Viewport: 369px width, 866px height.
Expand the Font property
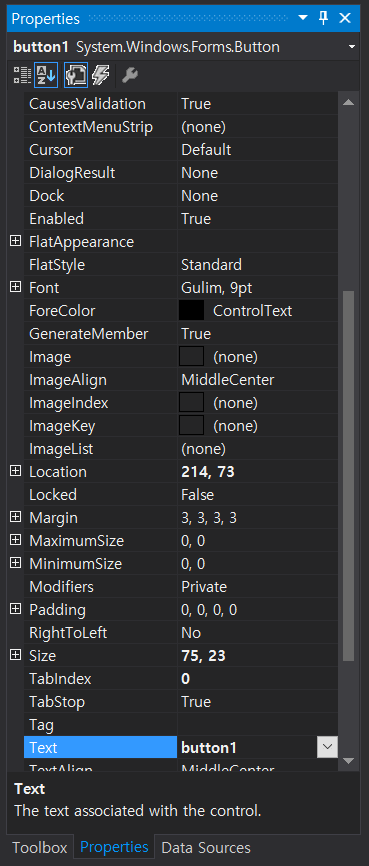15,287
